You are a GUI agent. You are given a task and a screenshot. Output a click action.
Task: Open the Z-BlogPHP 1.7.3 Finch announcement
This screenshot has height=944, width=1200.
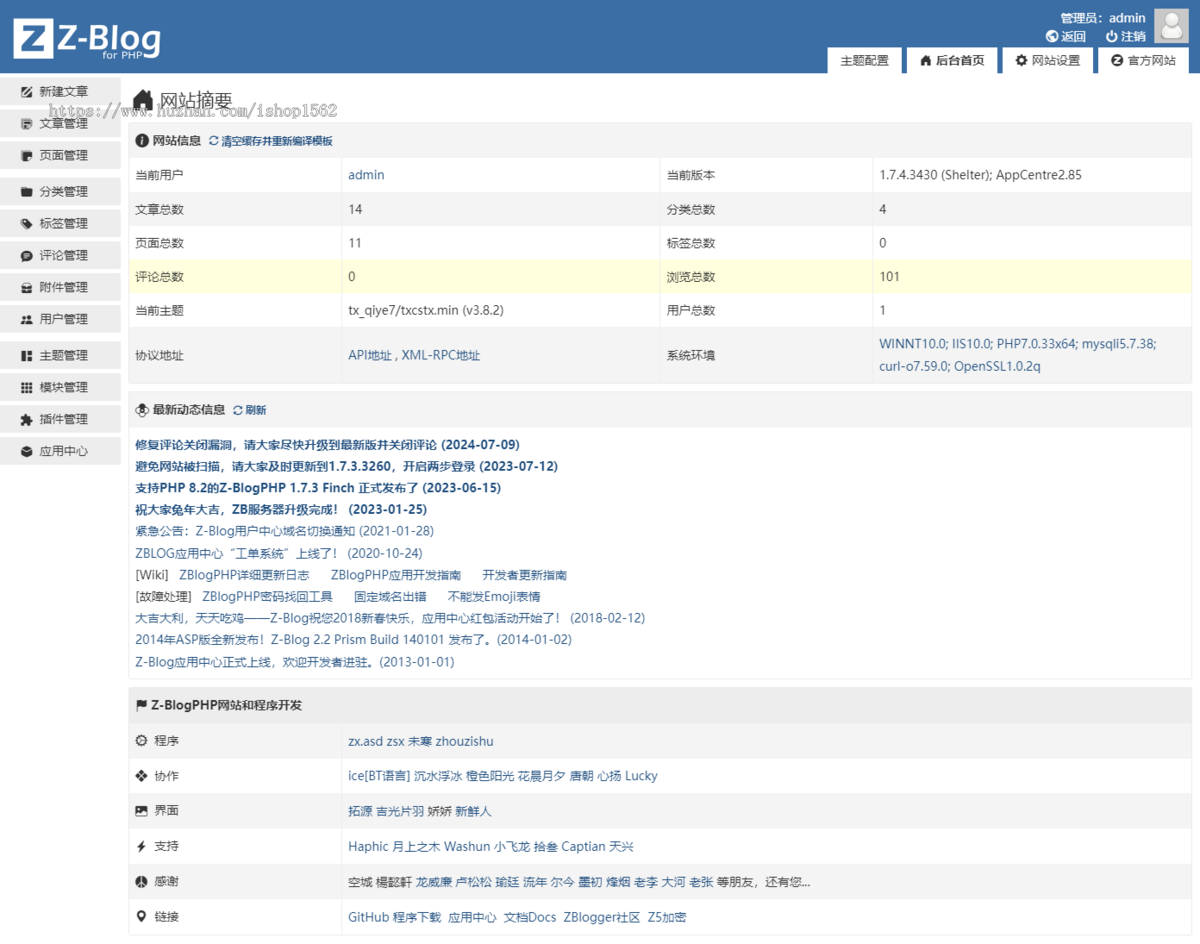318,488
